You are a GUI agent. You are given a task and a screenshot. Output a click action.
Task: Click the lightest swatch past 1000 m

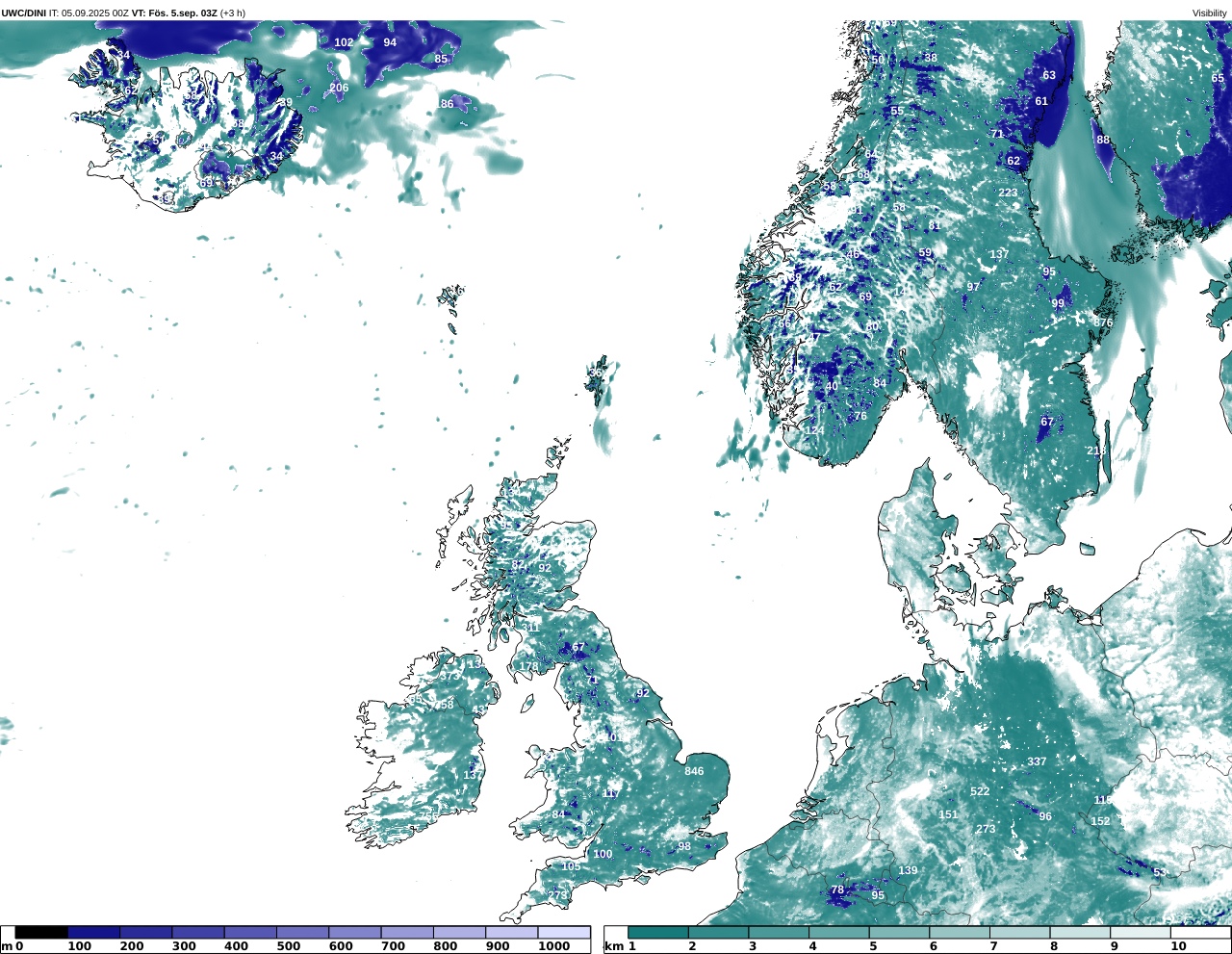point(564,932)
